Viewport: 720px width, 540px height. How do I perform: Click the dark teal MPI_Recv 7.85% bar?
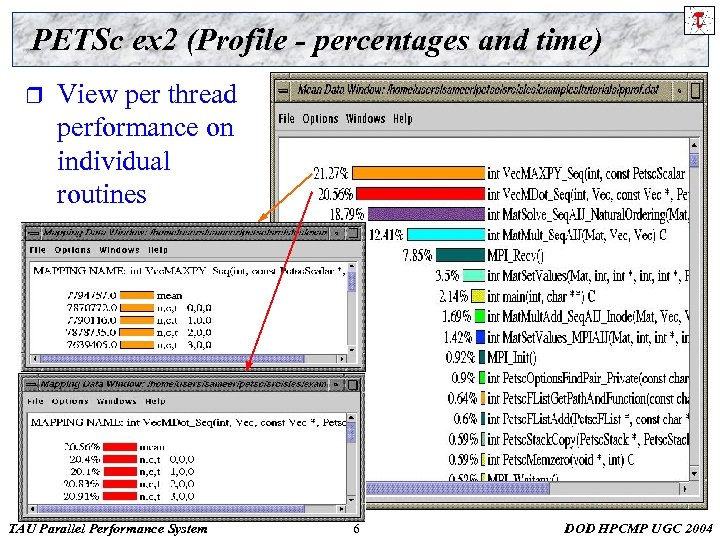(x=461, y=255)
